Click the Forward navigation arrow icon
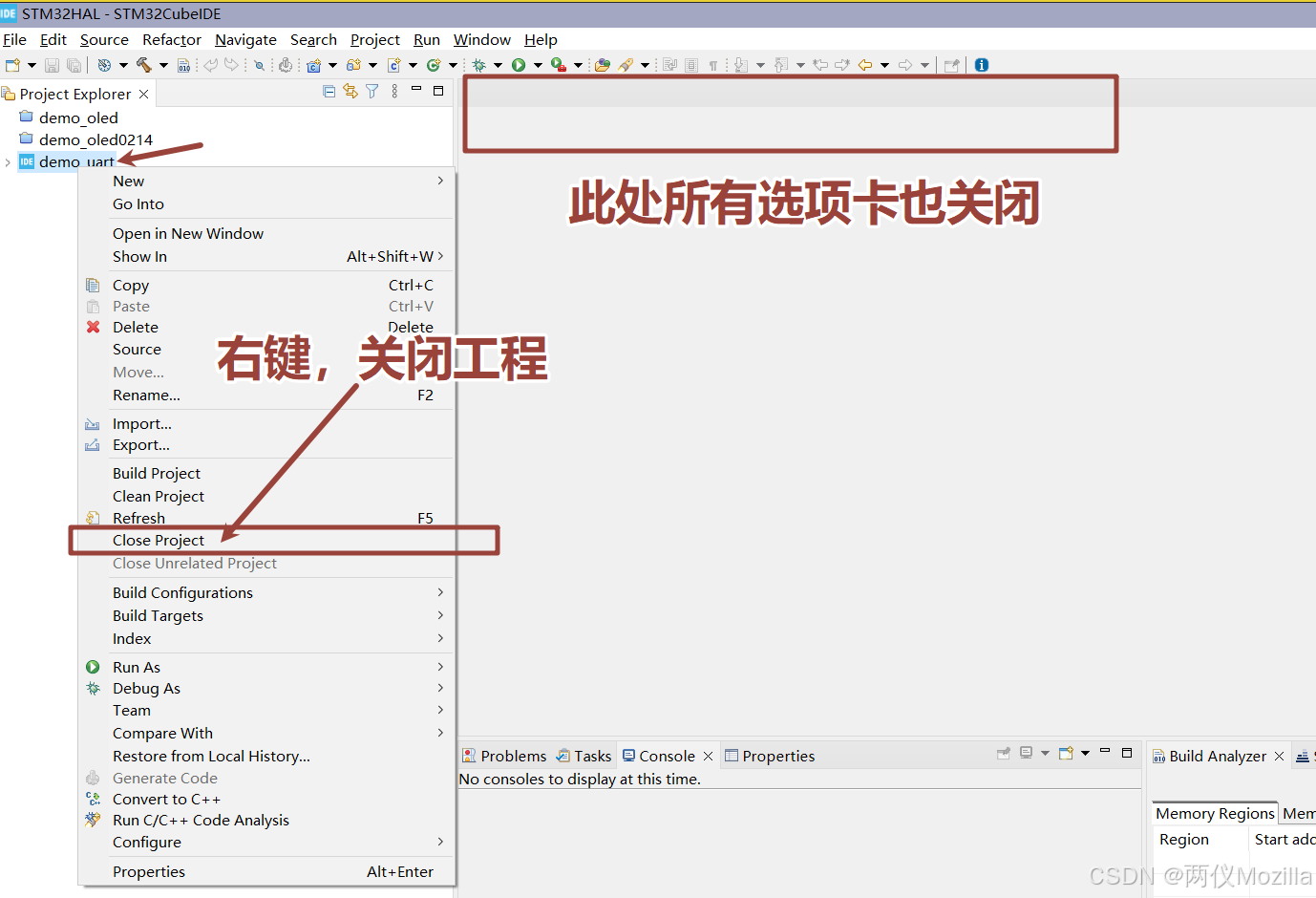 point(904,65)
